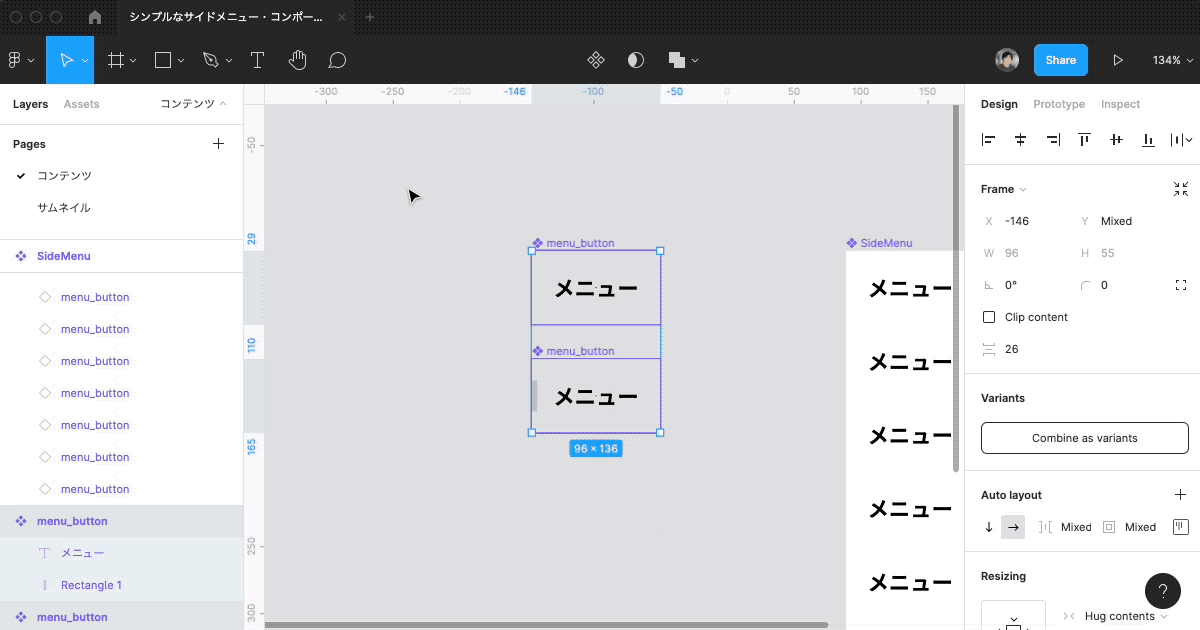
Task: Click the Align left icon
Action: (x=989, y=140)
